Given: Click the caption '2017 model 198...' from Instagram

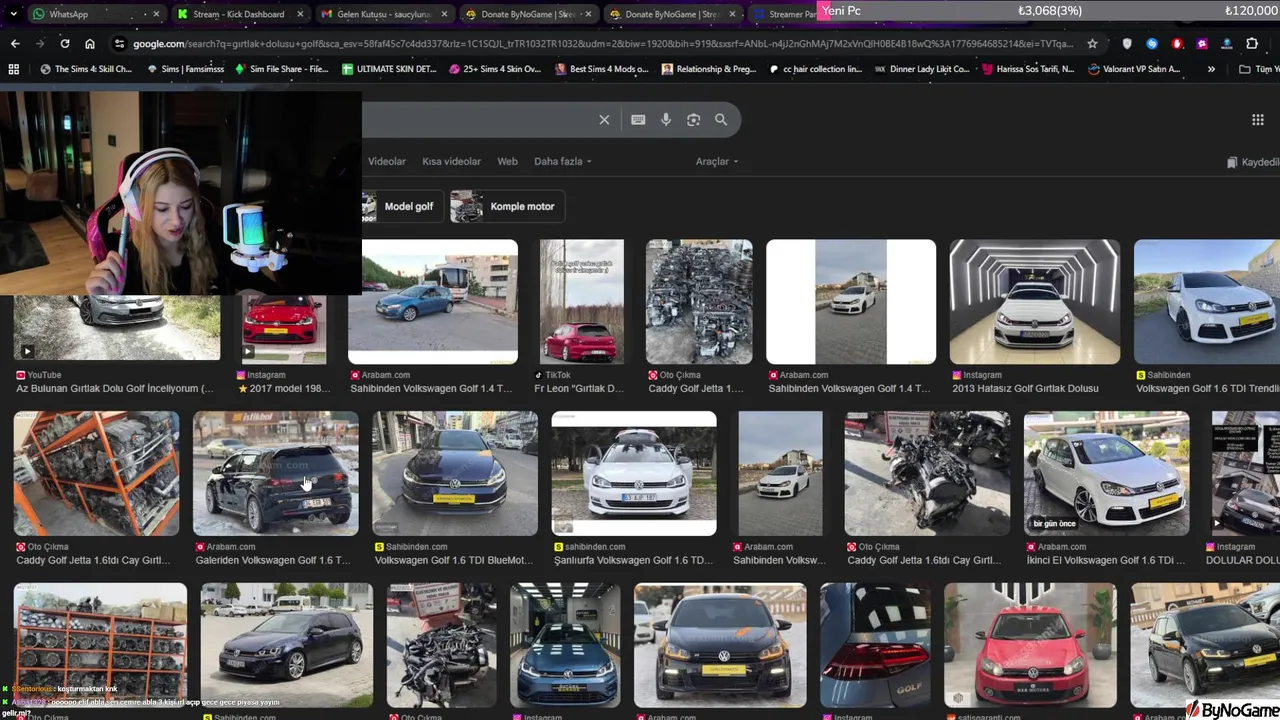Looking at the screenshot, I should coord(283,389).
